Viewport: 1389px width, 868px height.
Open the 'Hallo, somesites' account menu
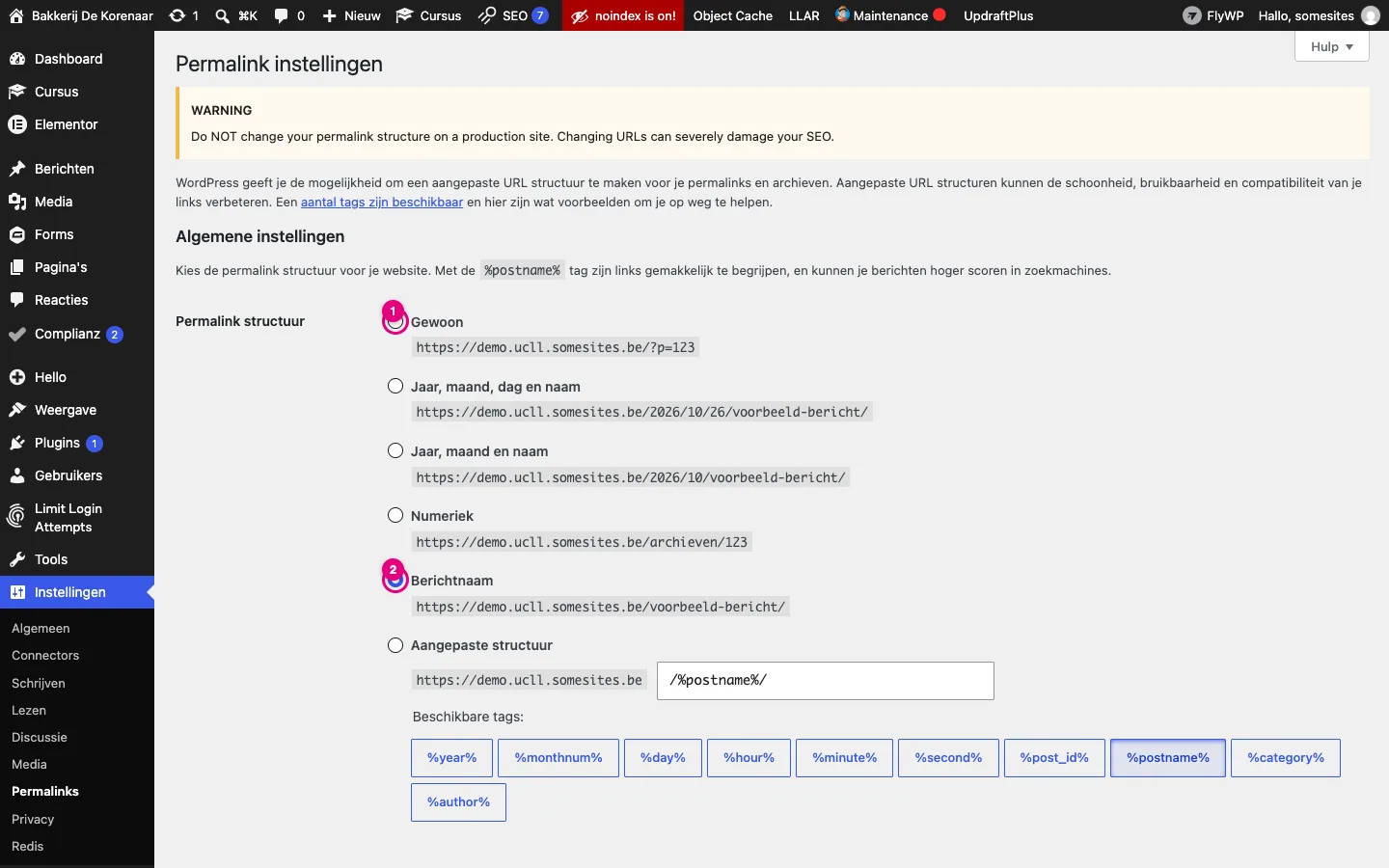[1319, 15]
